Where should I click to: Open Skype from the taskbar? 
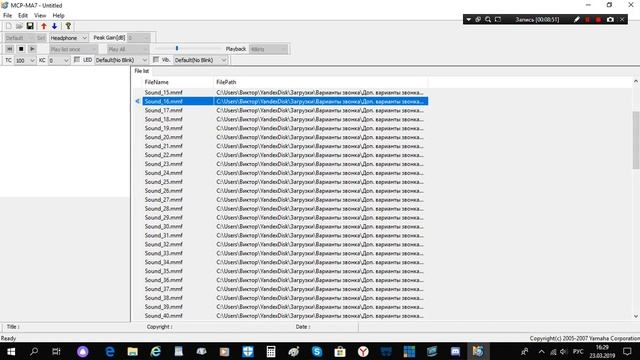pos(317,351)
